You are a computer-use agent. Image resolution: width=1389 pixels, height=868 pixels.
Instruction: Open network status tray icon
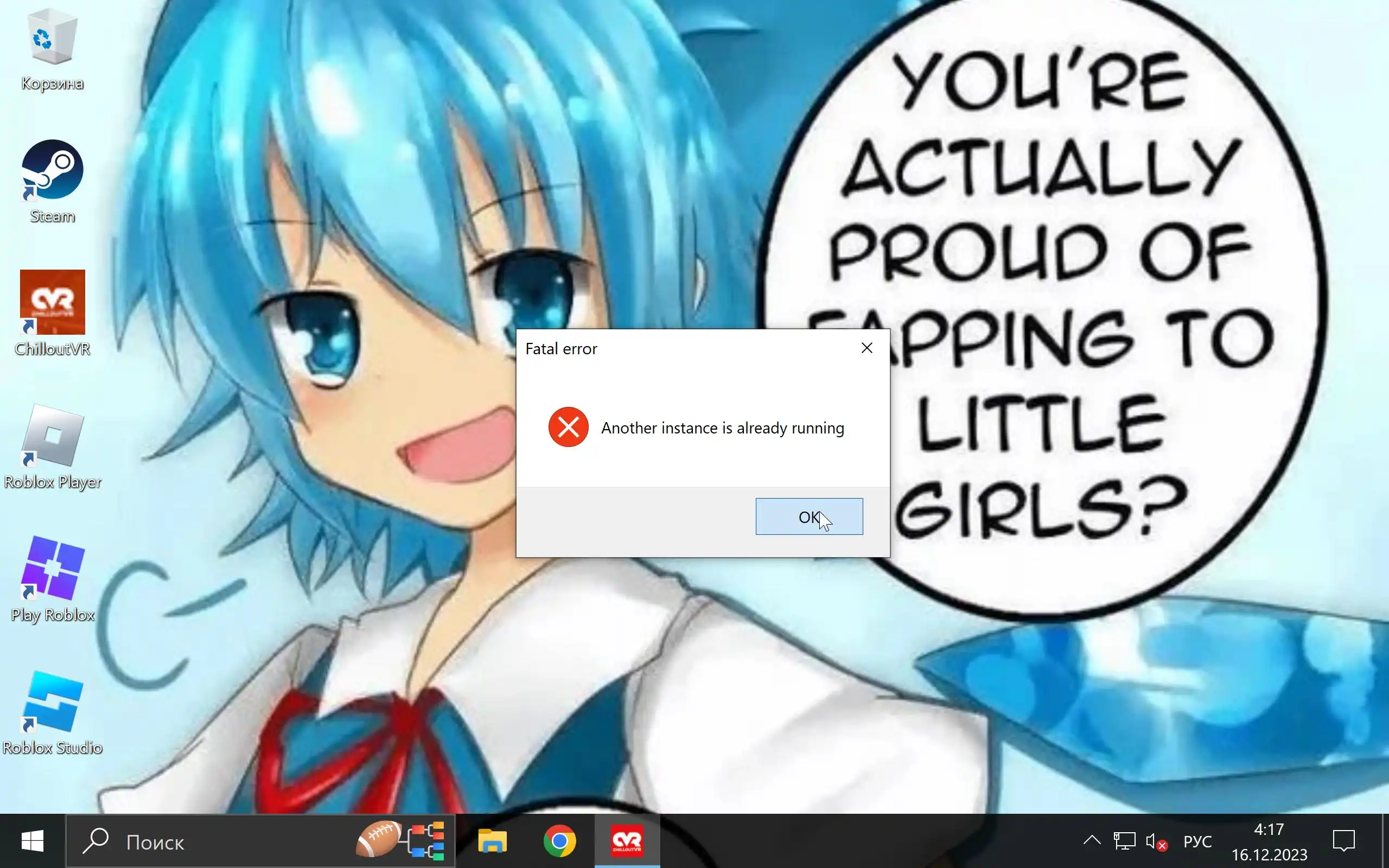[1124, 841]
